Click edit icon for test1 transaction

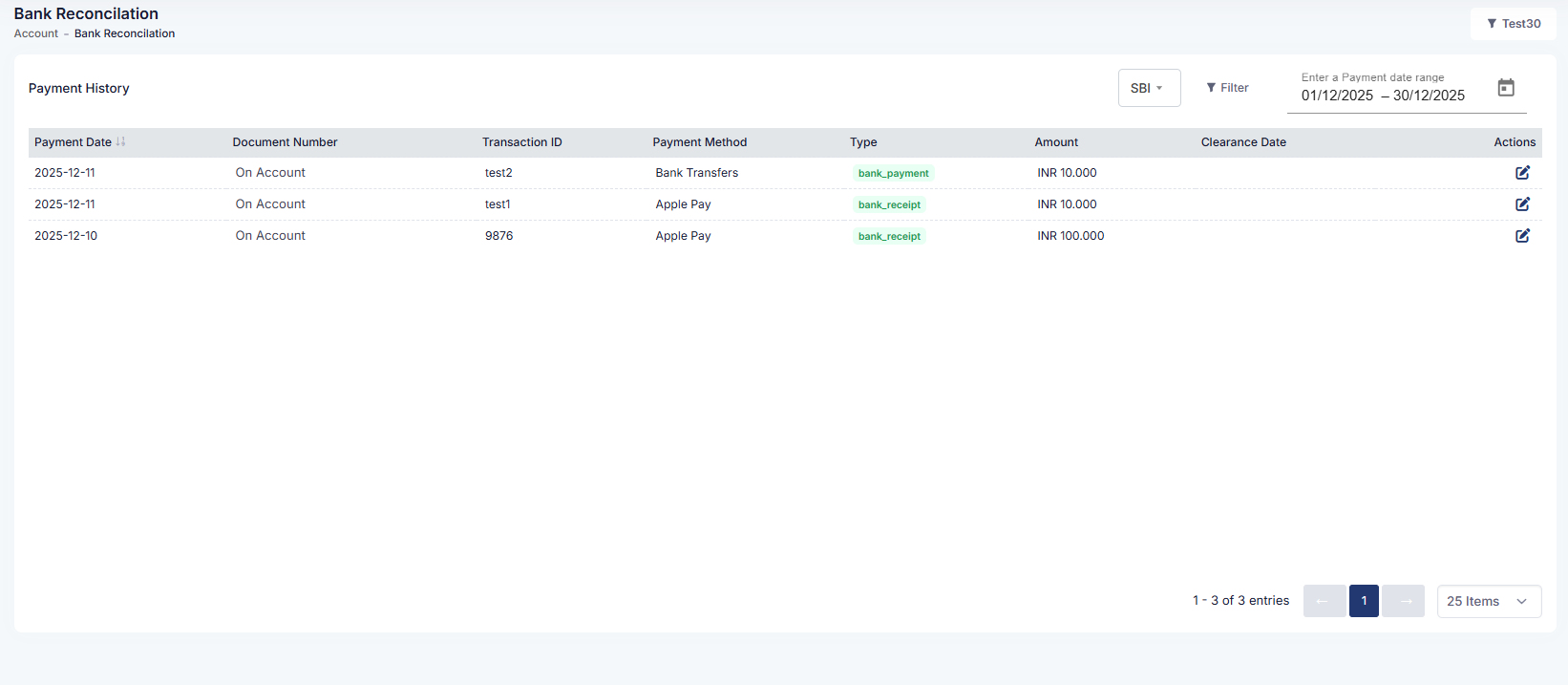(x=1522, y=204)
